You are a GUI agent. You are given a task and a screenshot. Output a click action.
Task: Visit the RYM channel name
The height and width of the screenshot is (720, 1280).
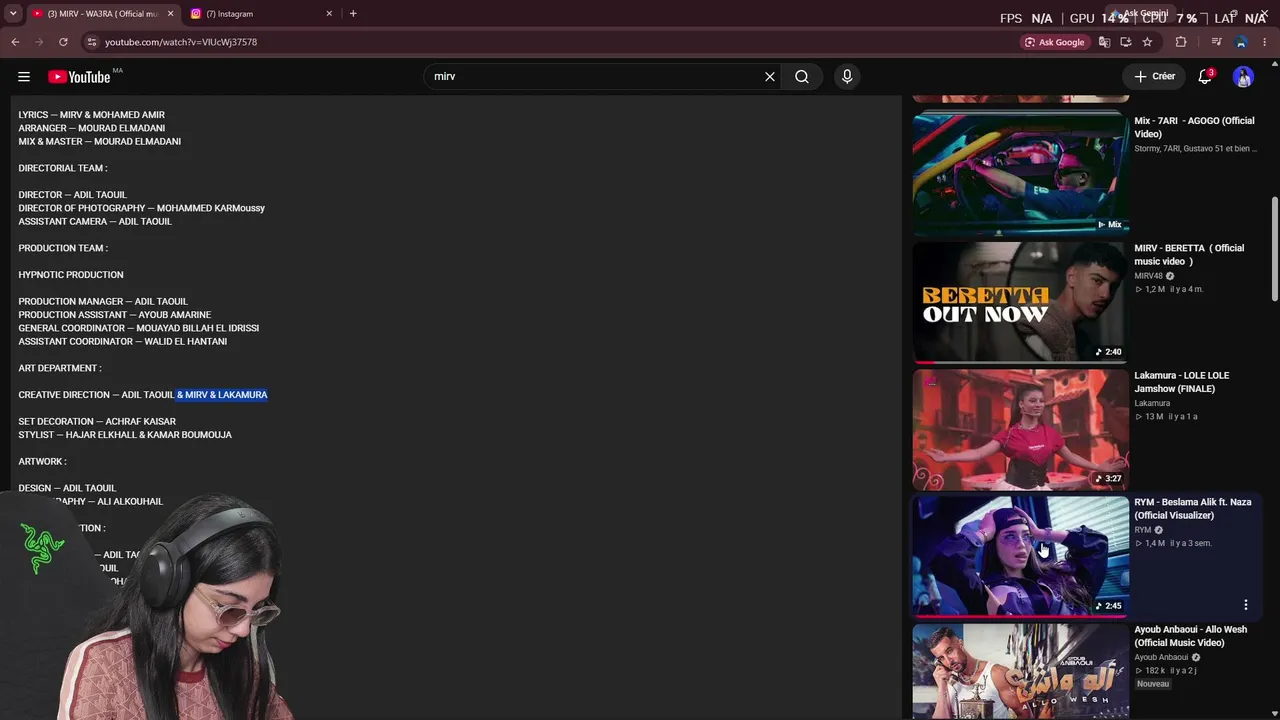point(1143,530)
